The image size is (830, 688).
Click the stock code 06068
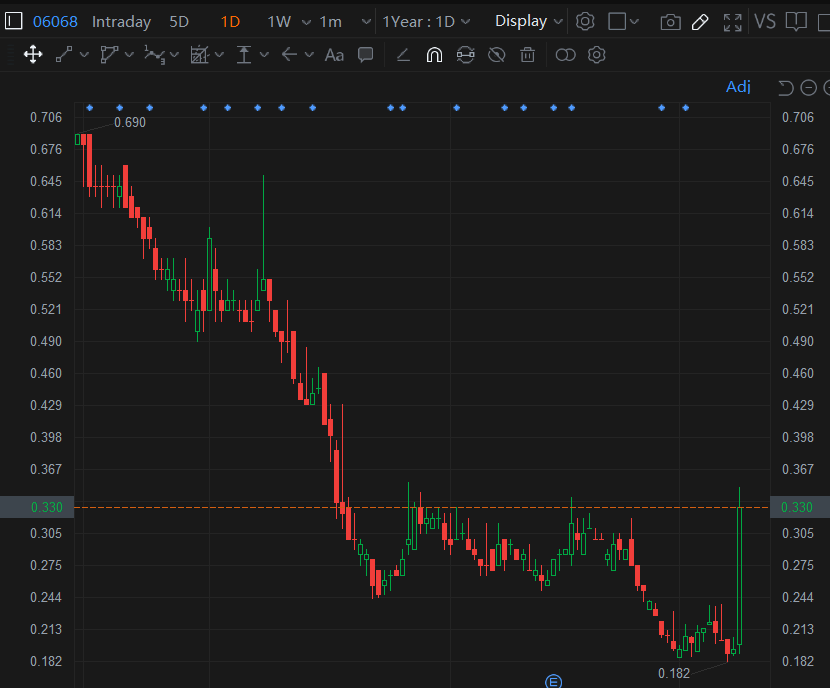point(55,22)
